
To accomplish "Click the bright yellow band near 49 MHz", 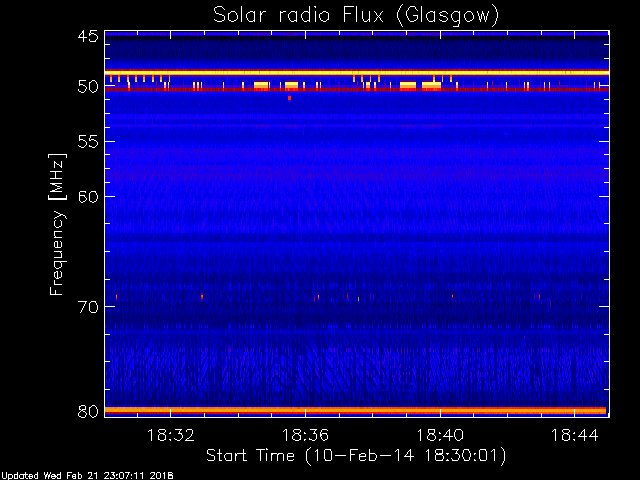I will point(357,73).
